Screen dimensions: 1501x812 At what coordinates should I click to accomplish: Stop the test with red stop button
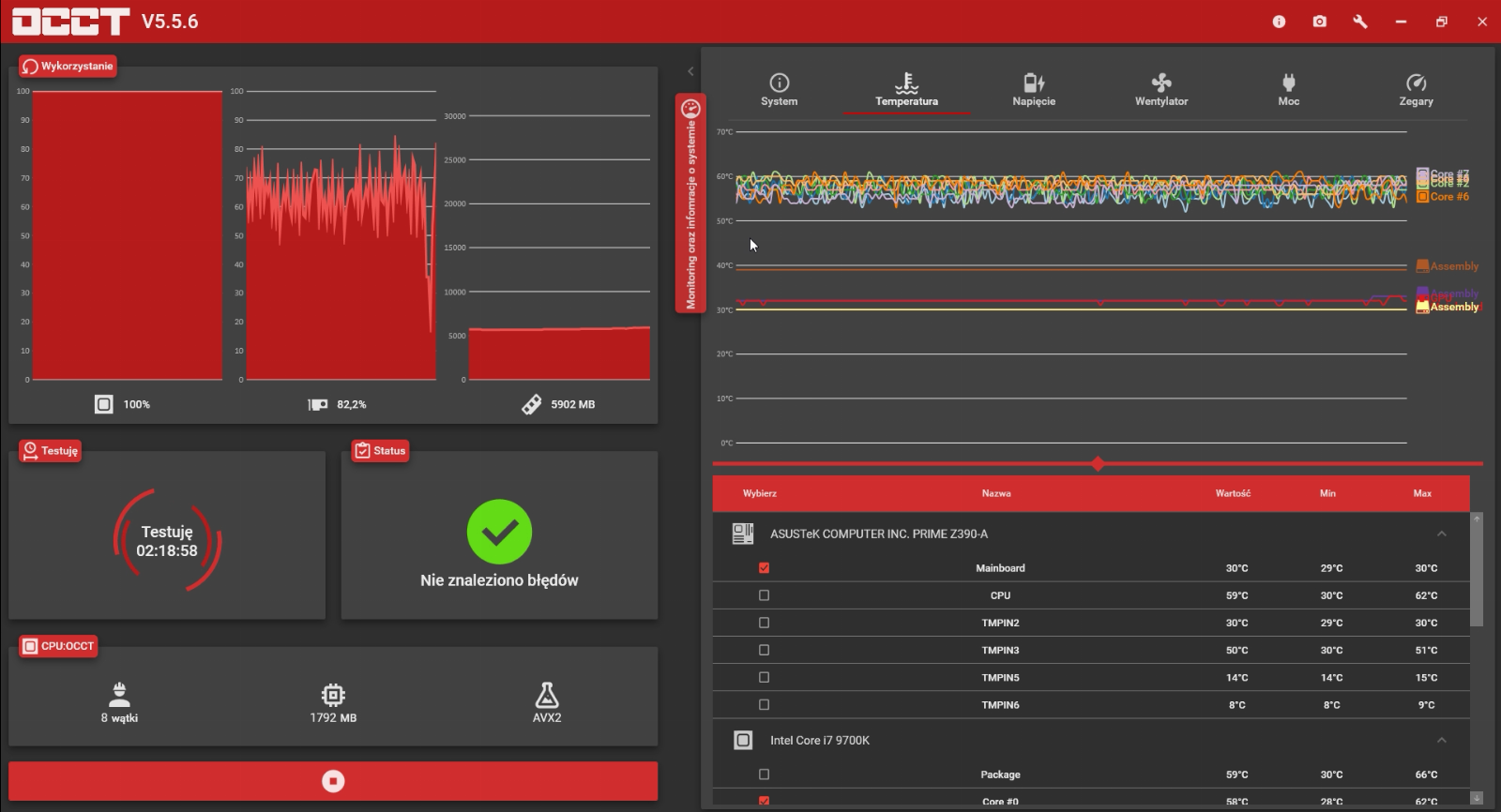(x=333, y=781)
